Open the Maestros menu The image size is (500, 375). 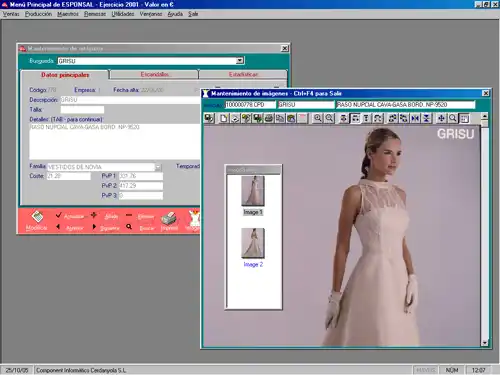(68, 14)
